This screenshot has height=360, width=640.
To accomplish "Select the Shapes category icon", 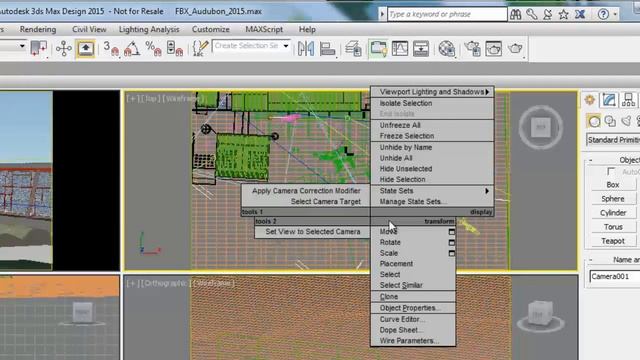I will click(x=610, y=121).
